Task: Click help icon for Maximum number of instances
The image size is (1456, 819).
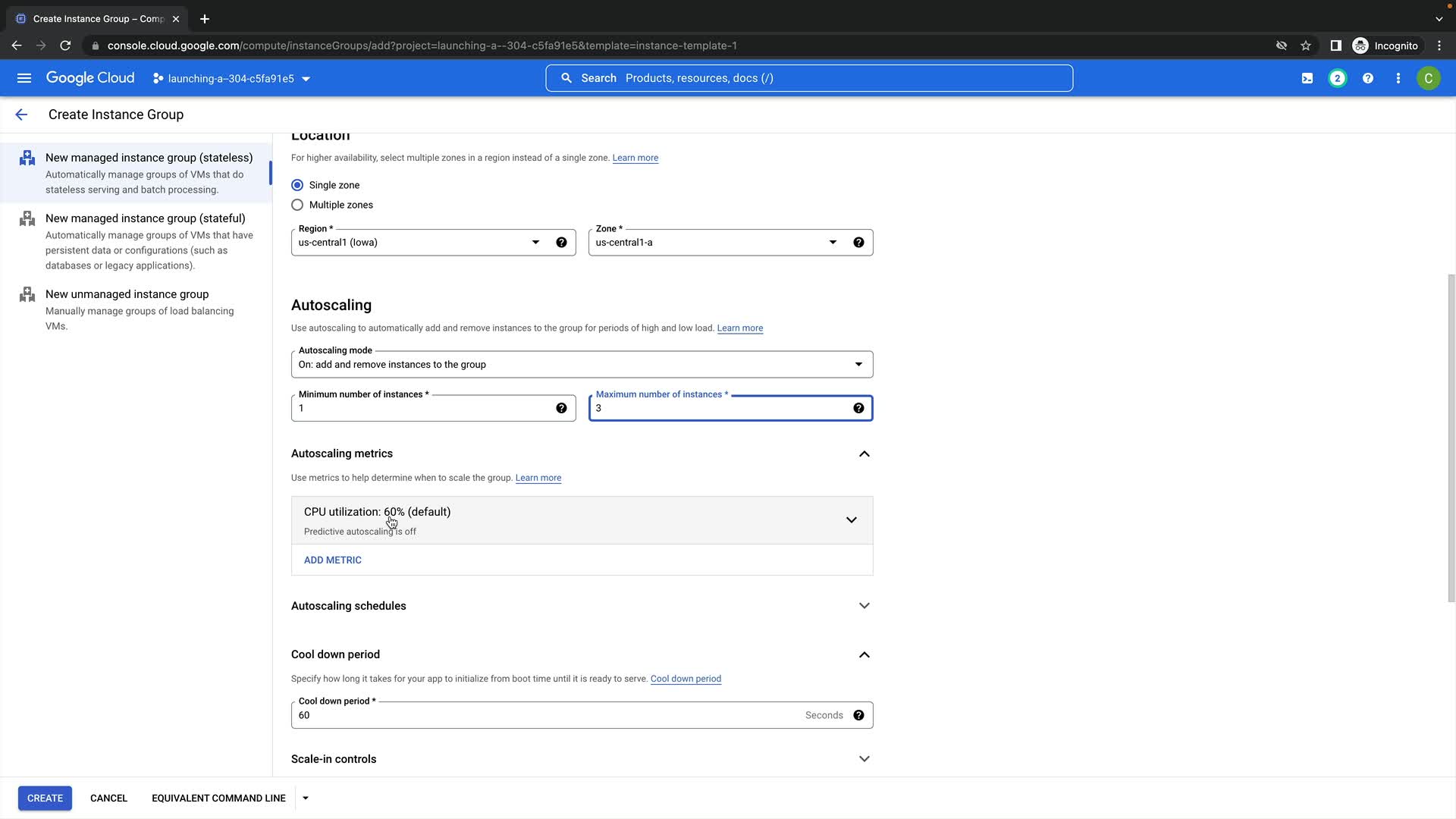Action: tap(858, 408)
